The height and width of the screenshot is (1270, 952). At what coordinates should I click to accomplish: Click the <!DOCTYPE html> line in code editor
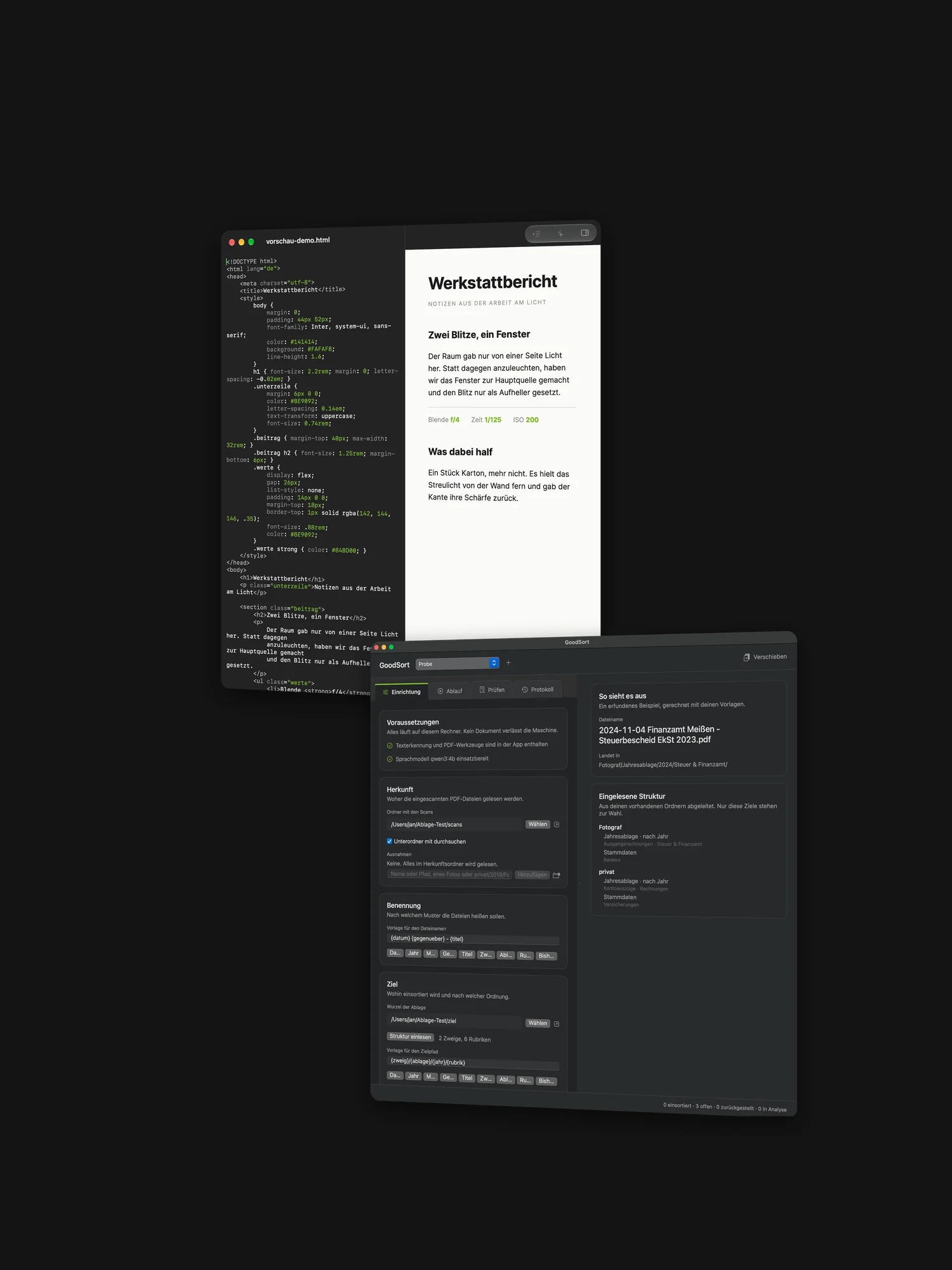[251, 262]
